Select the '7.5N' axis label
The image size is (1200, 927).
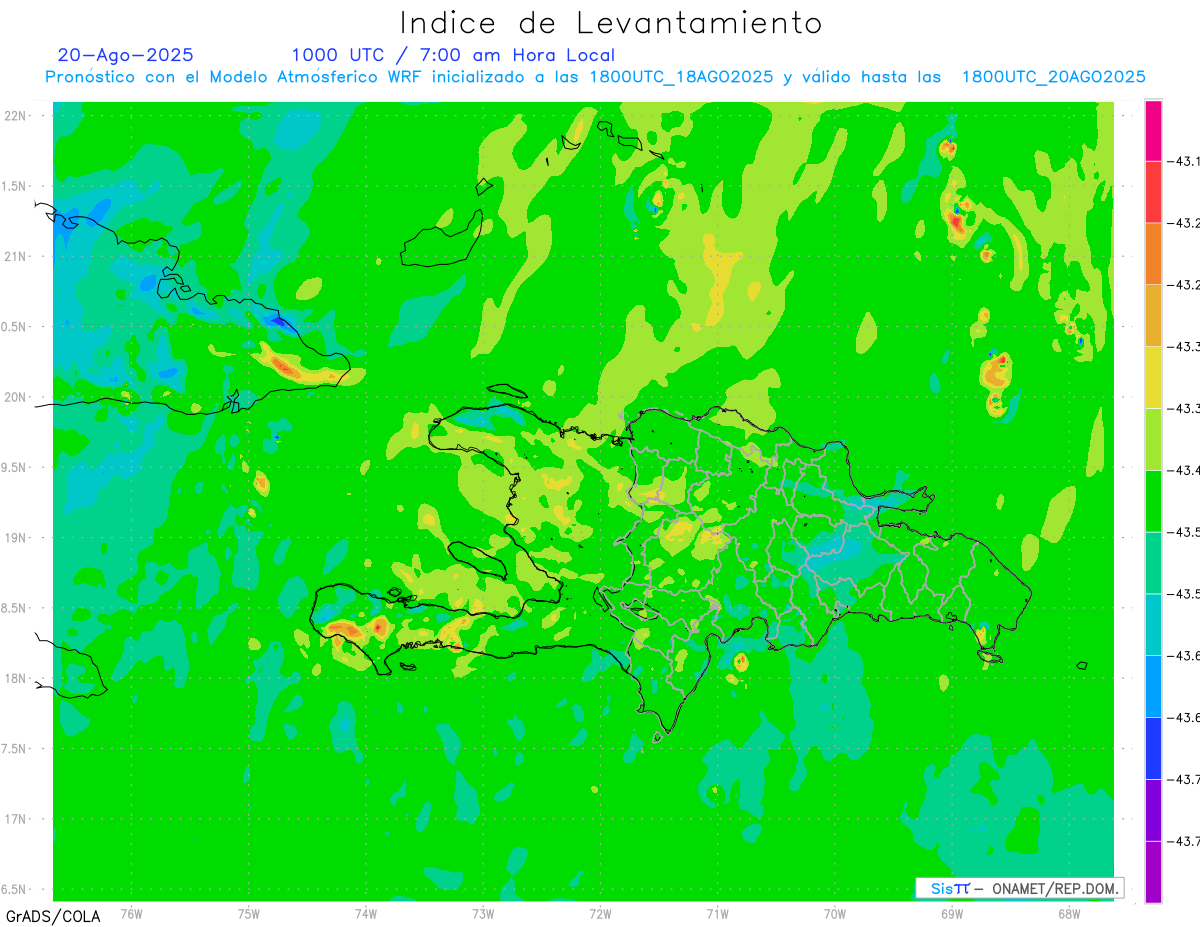click(x=14, y=749)
